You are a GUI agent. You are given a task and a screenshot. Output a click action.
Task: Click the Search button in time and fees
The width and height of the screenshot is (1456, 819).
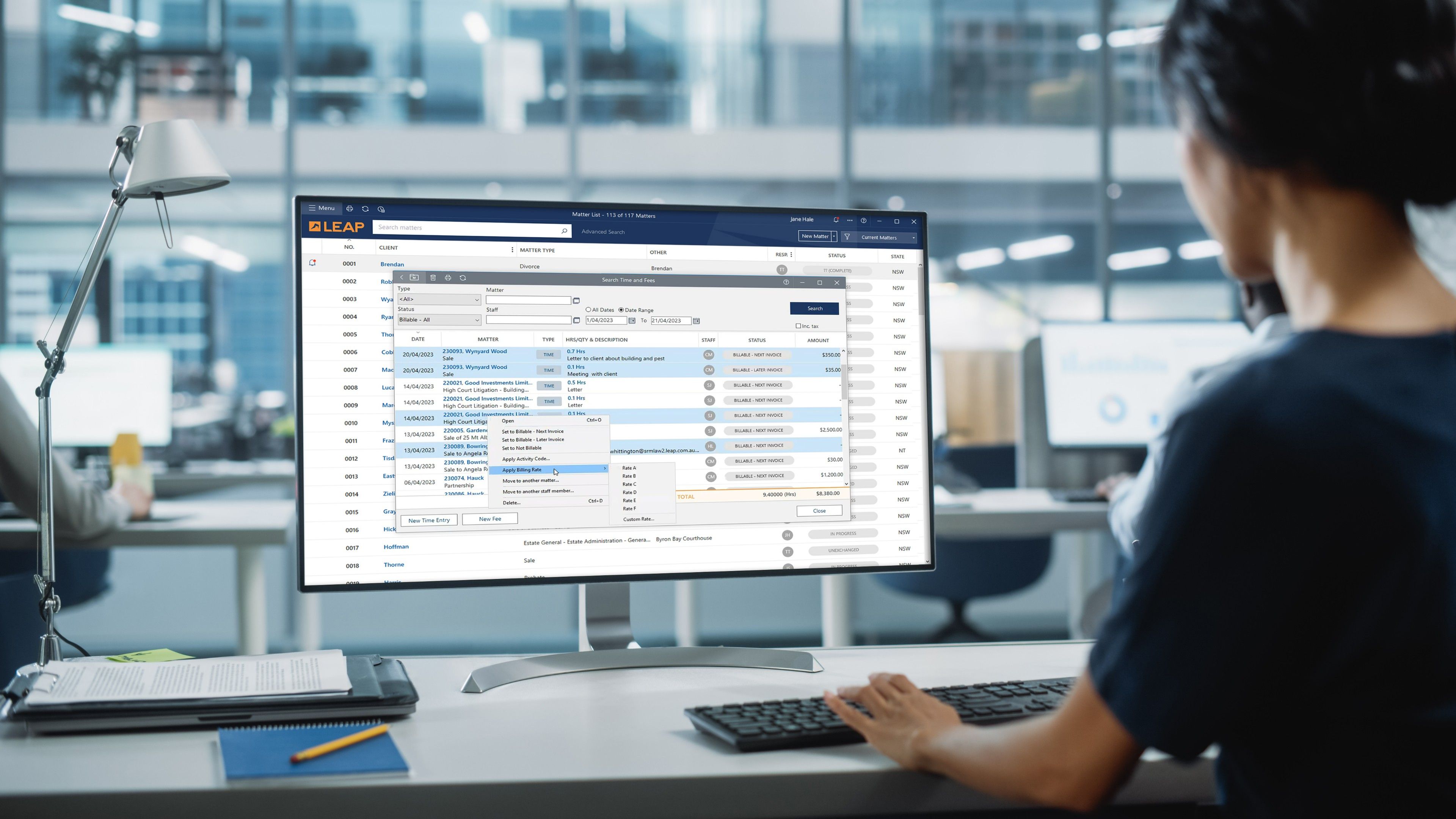pyautogui.click(x=815, y=307)
